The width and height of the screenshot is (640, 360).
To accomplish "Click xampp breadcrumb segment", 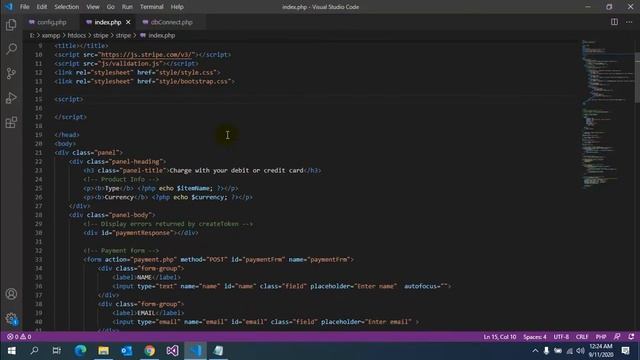I will tap(51, 36).
